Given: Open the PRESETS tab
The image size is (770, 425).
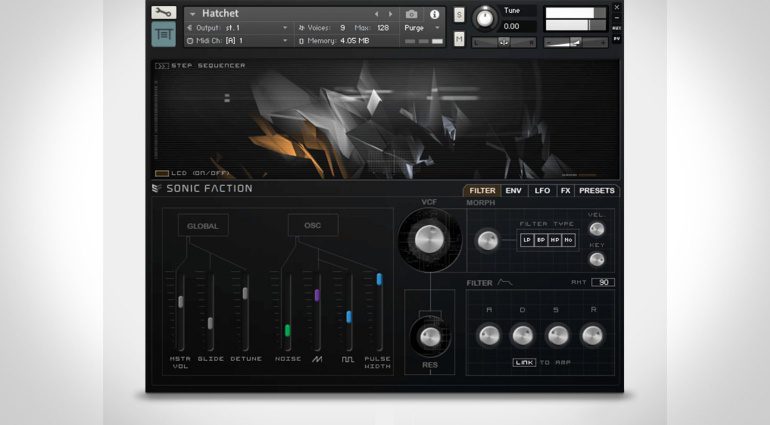Looking at the screenshot, I should coord(596,190).
